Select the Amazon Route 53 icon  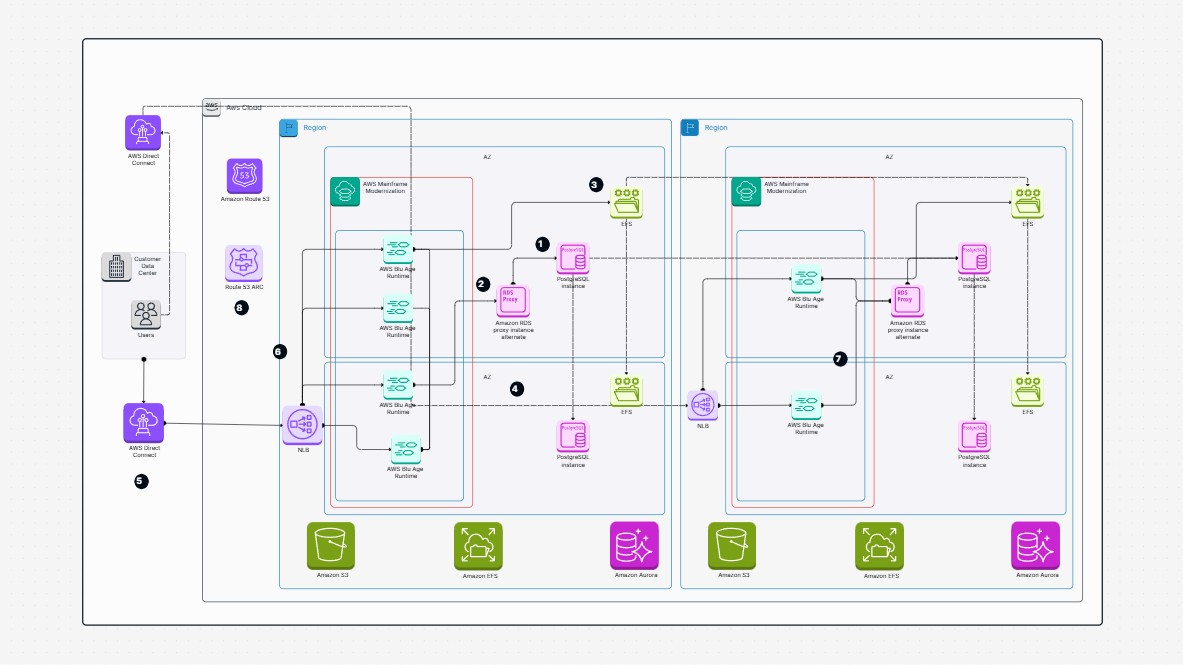coord(244,177)
